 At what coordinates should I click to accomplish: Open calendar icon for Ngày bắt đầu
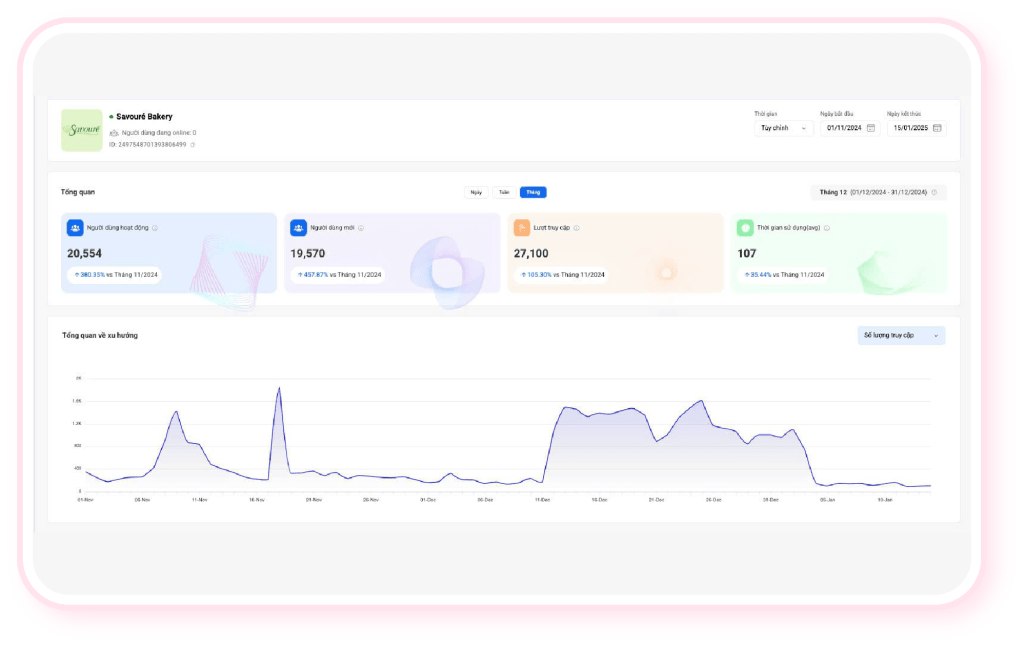pos(870,128)
